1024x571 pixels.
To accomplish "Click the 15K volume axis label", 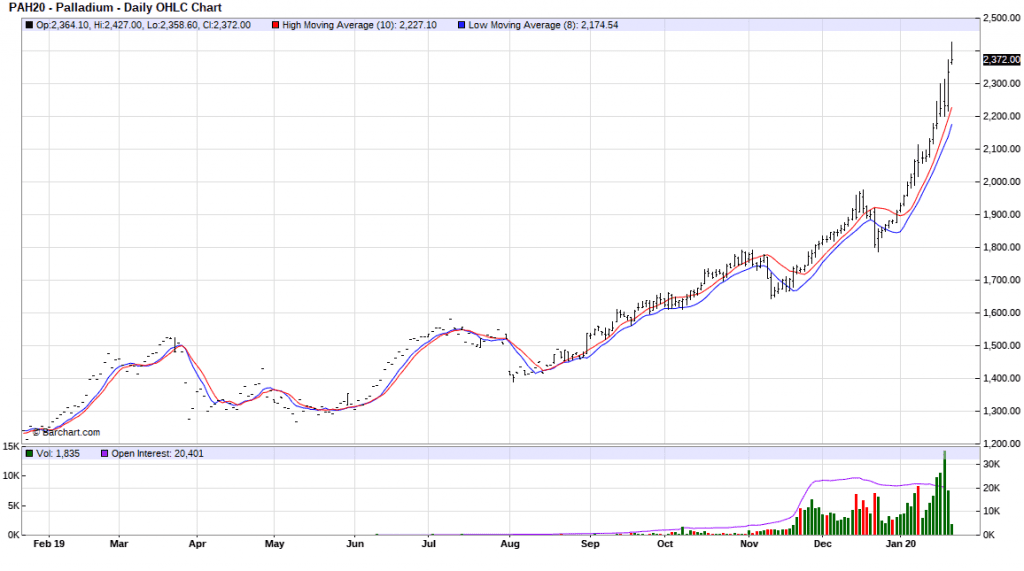I will 9,446.
